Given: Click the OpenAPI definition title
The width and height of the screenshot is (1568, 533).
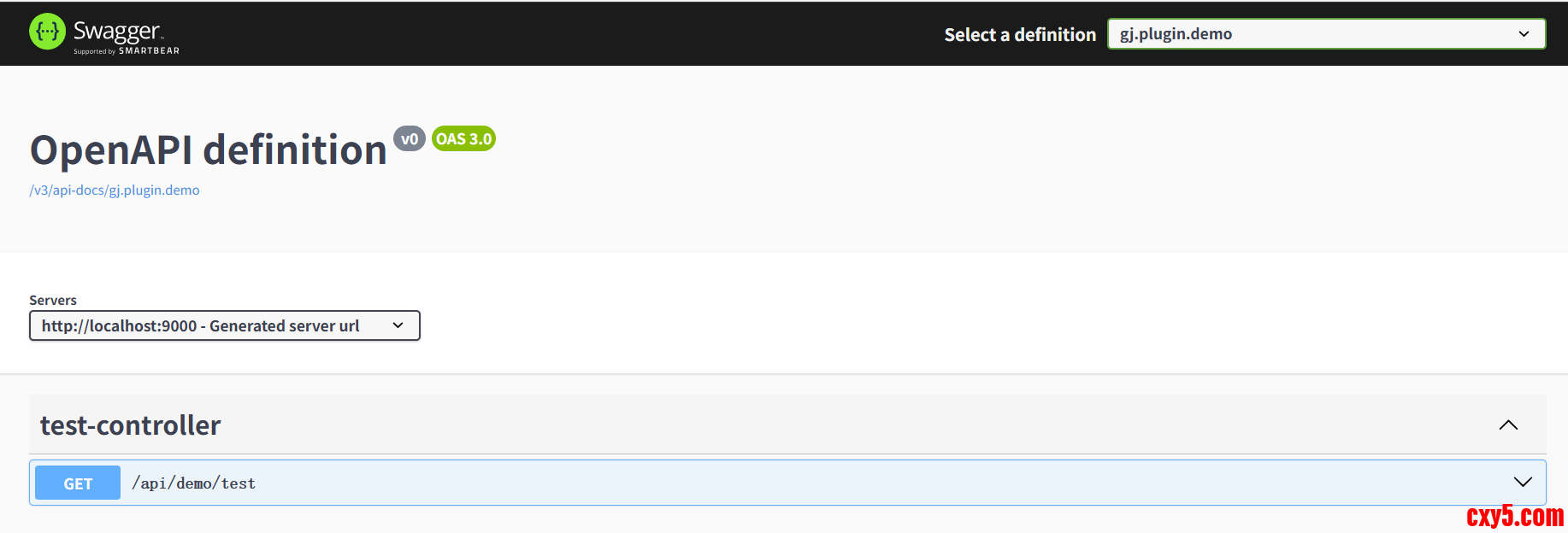Looking at the screenshot, I should pos(209,150).
